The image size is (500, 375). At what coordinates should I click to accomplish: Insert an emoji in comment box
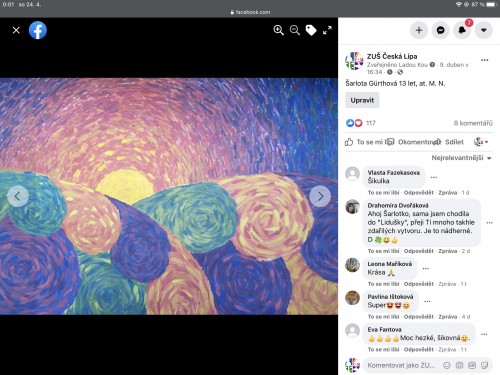tap(447, 365)
